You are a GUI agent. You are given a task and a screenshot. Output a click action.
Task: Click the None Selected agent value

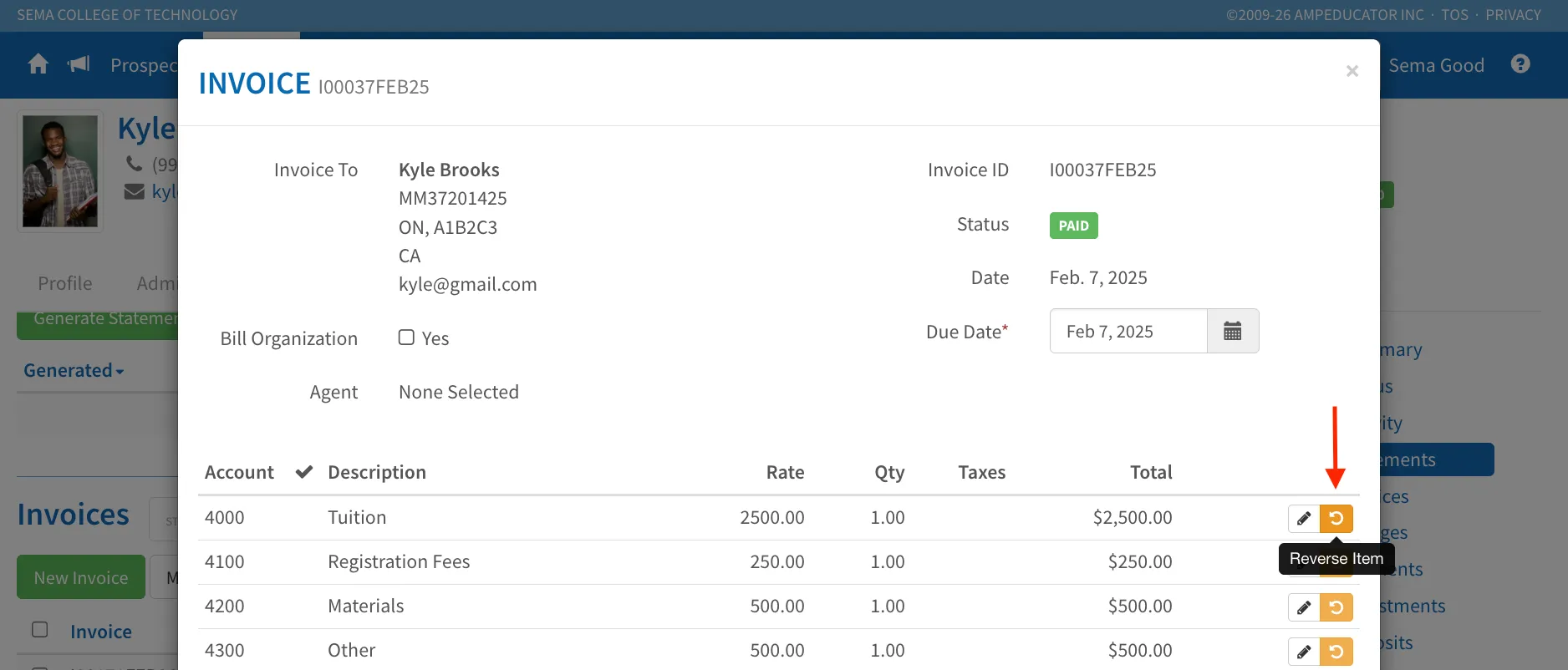(459, 393)
